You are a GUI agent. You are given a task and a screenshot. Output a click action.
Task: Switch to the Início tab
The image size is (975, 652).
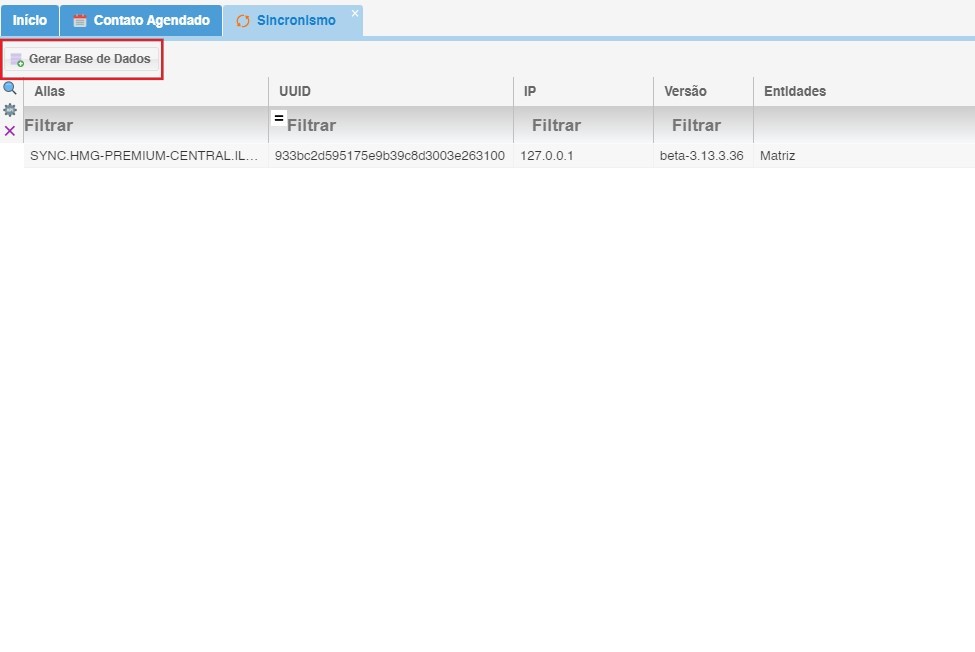coord(29,21)
